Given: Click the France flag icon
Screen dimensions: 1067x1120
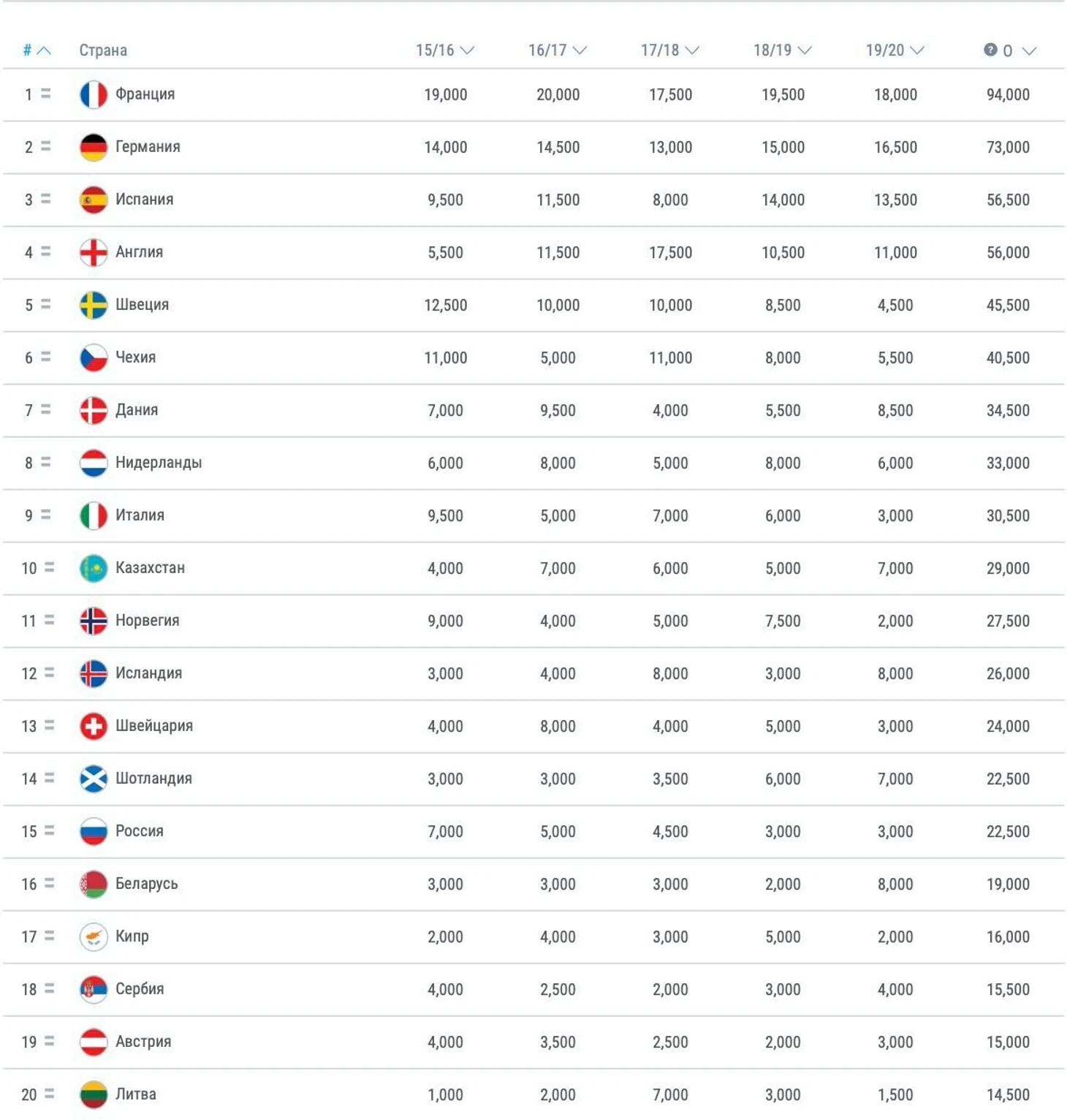Looking at the screenshot, I should click(x=94, y=94).
